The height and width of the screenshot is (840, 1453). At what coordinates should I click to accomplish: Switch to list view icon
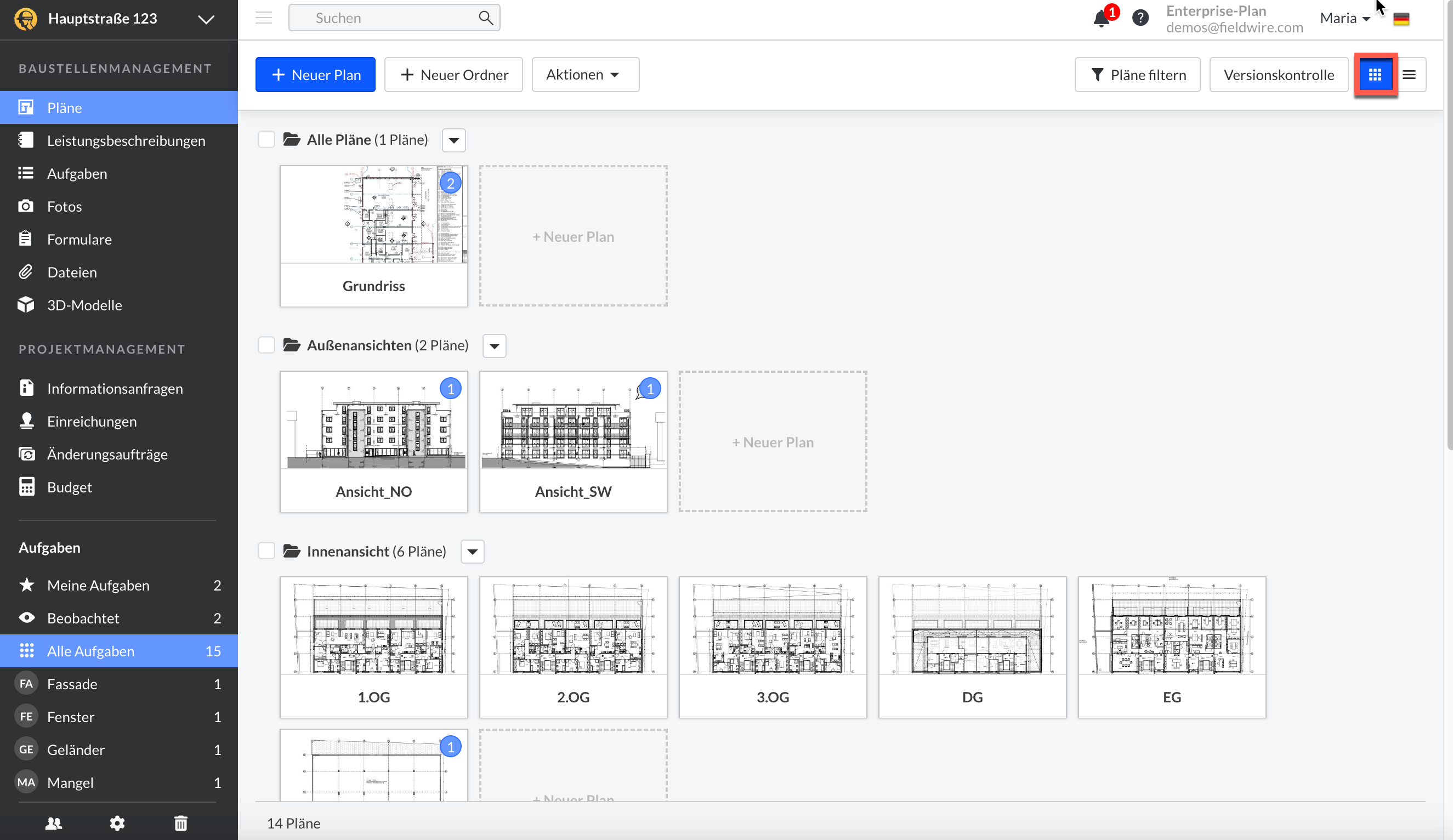click(1409, 75)
